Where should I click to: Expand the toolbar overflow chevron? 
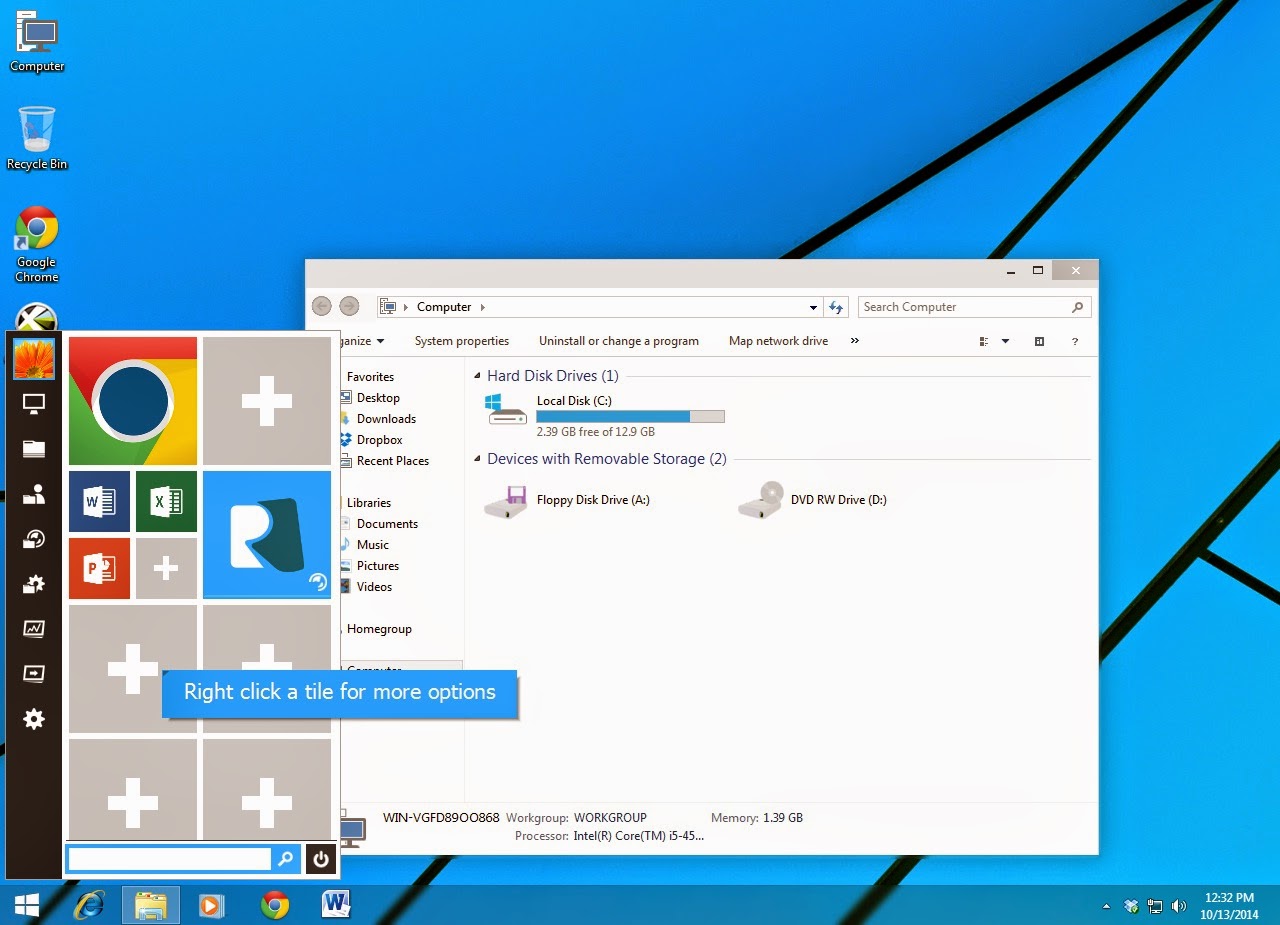855,341
